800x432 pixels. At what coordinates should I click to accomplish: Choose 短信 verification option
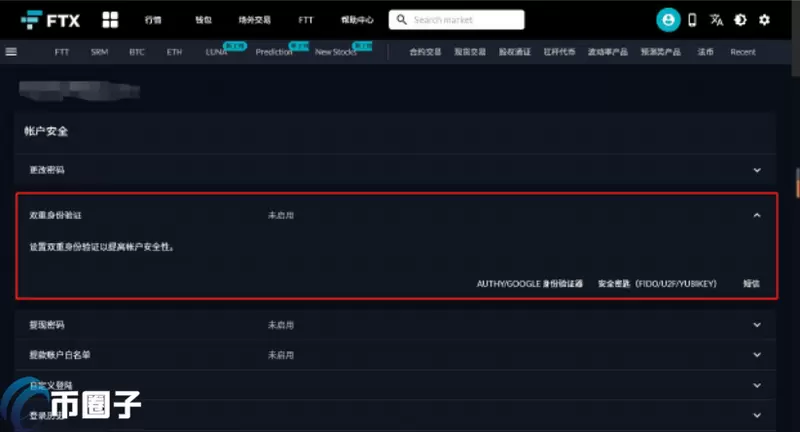click(751, 284)
